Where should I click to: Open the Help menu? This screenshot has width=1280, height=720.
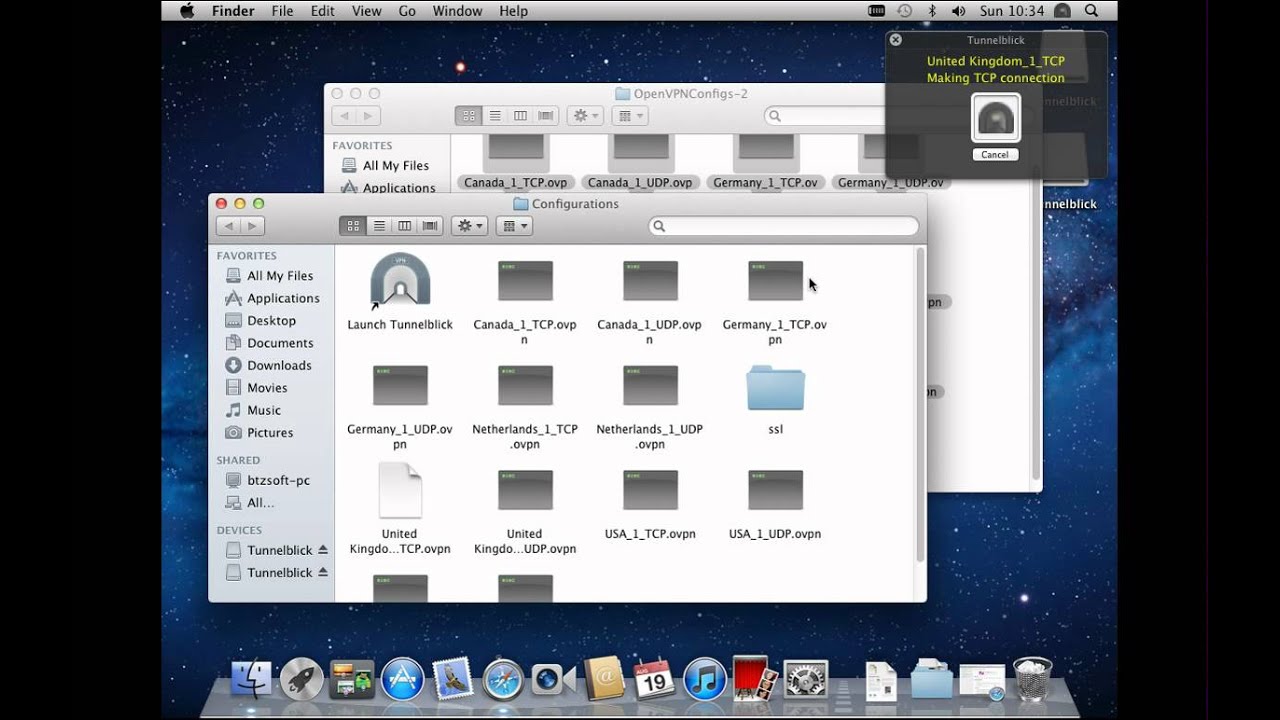pyautogui.click(x=513, y=11)
